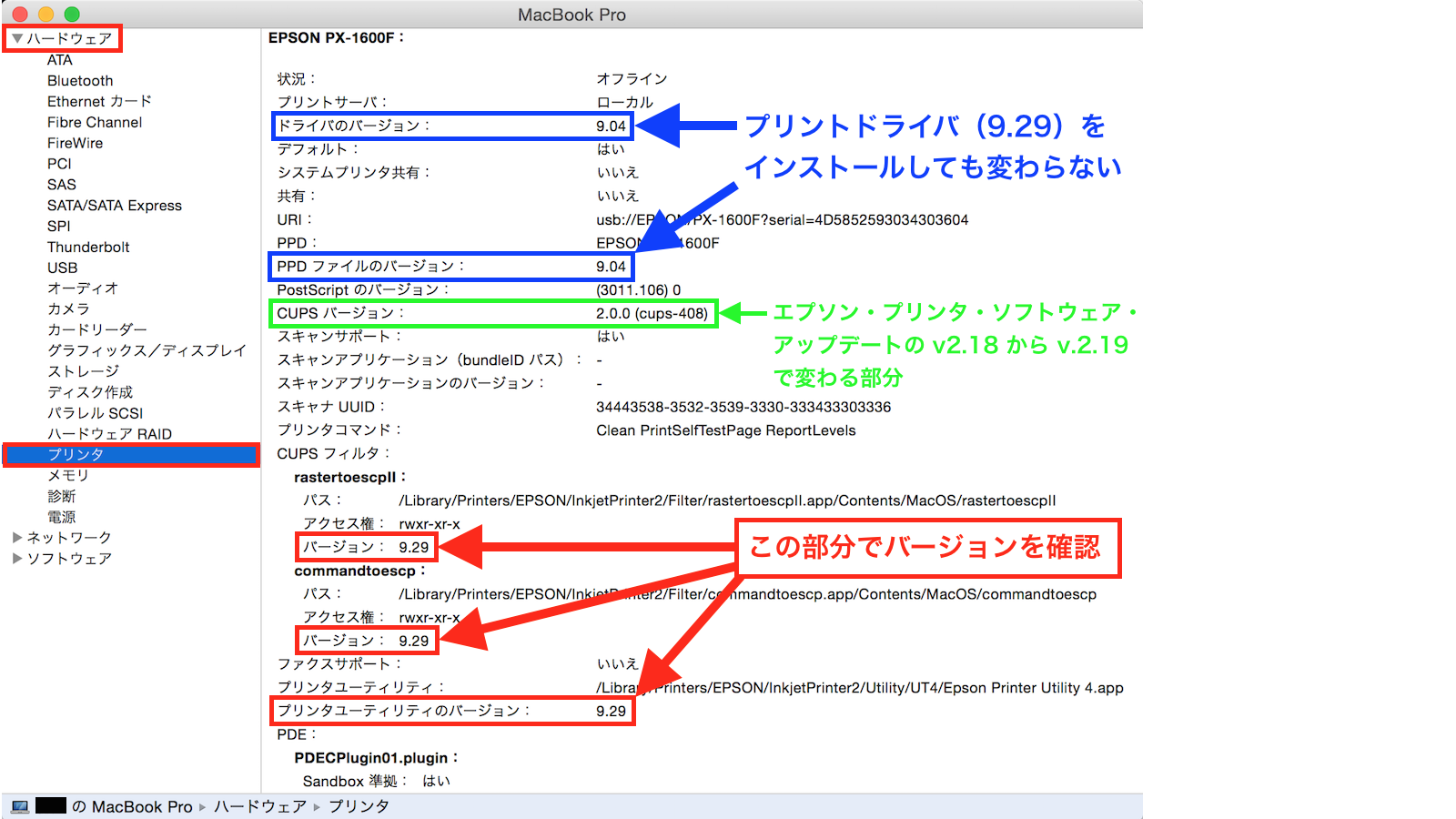Screen dimensions: 1456x819
Task: Click the rastertoescpII filter path
Action: (727, 500)
